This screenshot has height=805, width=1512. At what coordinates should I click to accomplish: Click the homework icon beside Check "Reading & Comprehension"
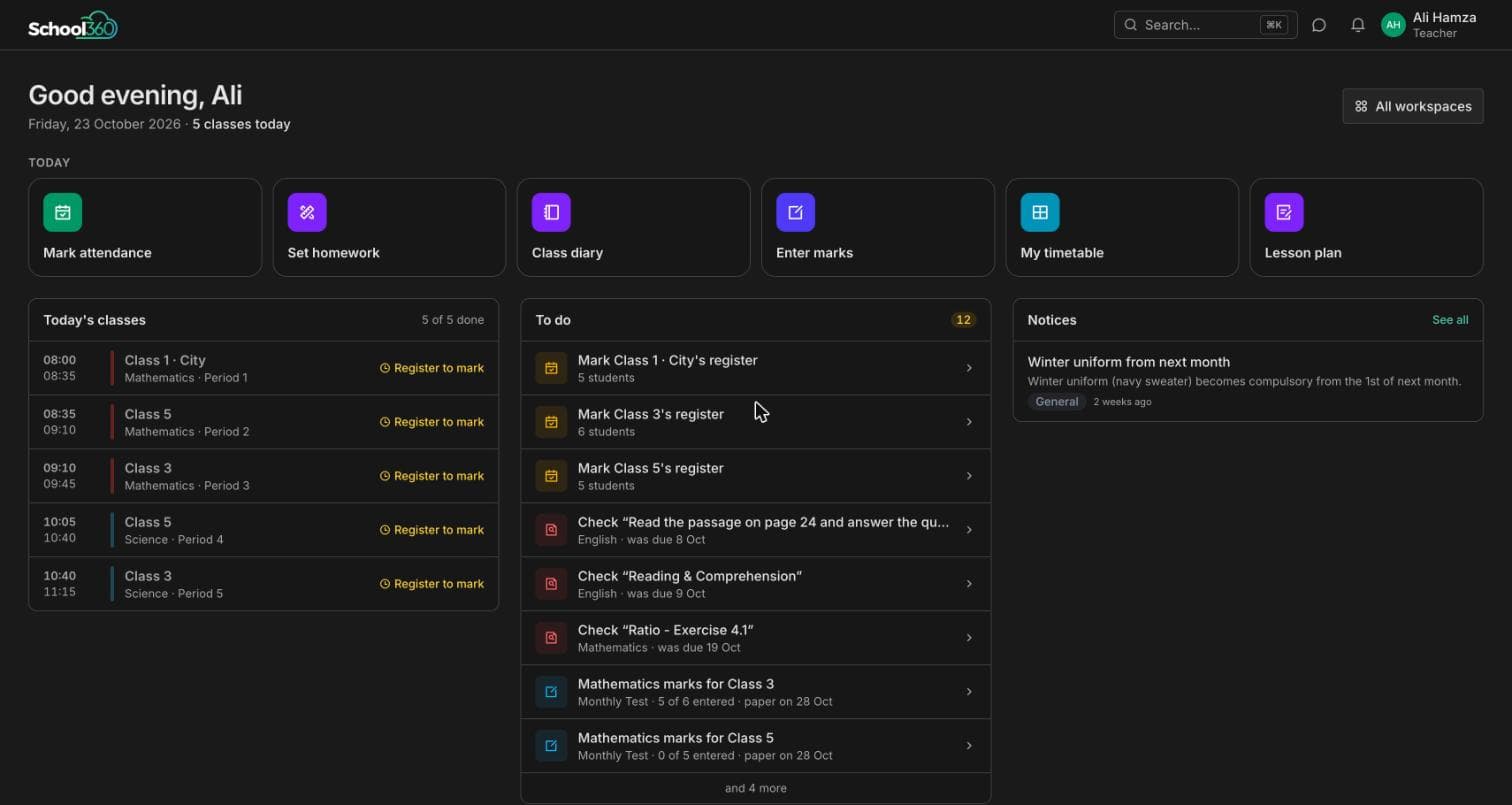pos(551,584)
